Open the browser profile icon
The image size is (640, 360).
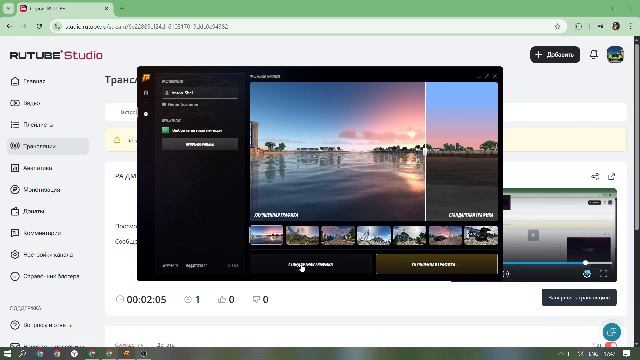(616, 26)
